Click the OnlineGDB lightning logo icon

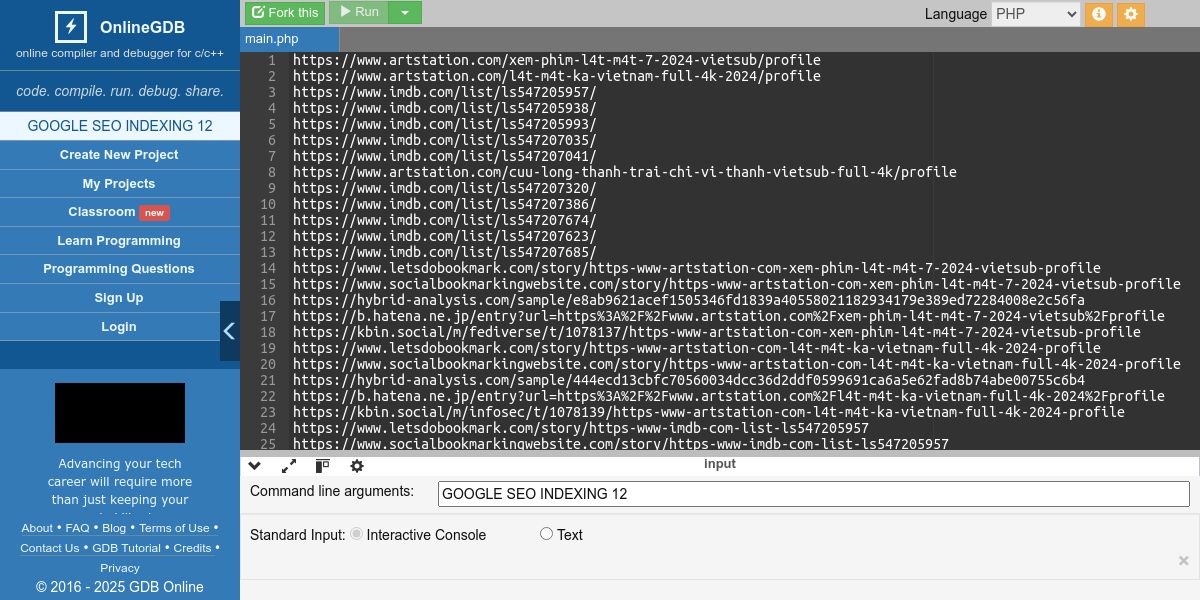pyautogui.click(x=70, y=27)
